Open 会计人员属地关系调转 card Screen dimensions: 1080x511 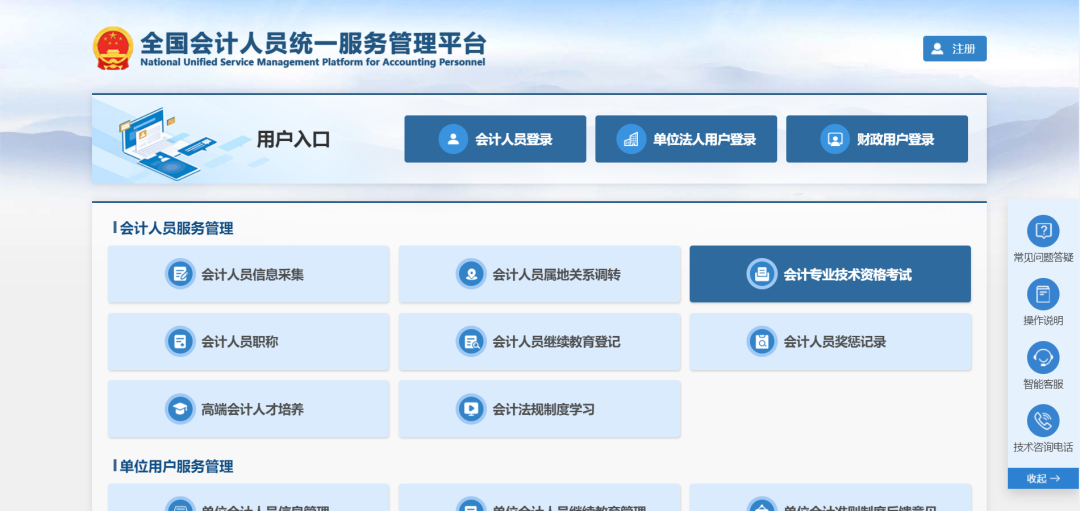tap(539, 274)
